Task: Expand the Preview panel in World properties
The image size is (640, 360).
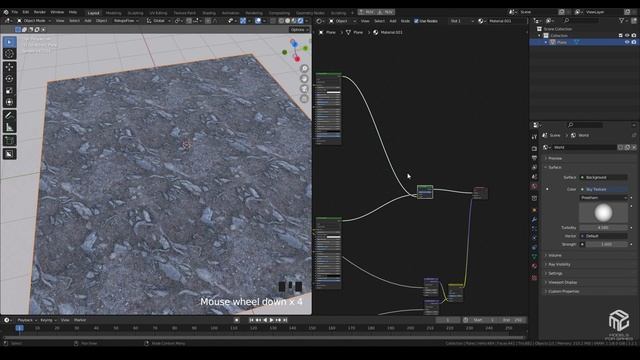Action: click(x=555, y=158)
